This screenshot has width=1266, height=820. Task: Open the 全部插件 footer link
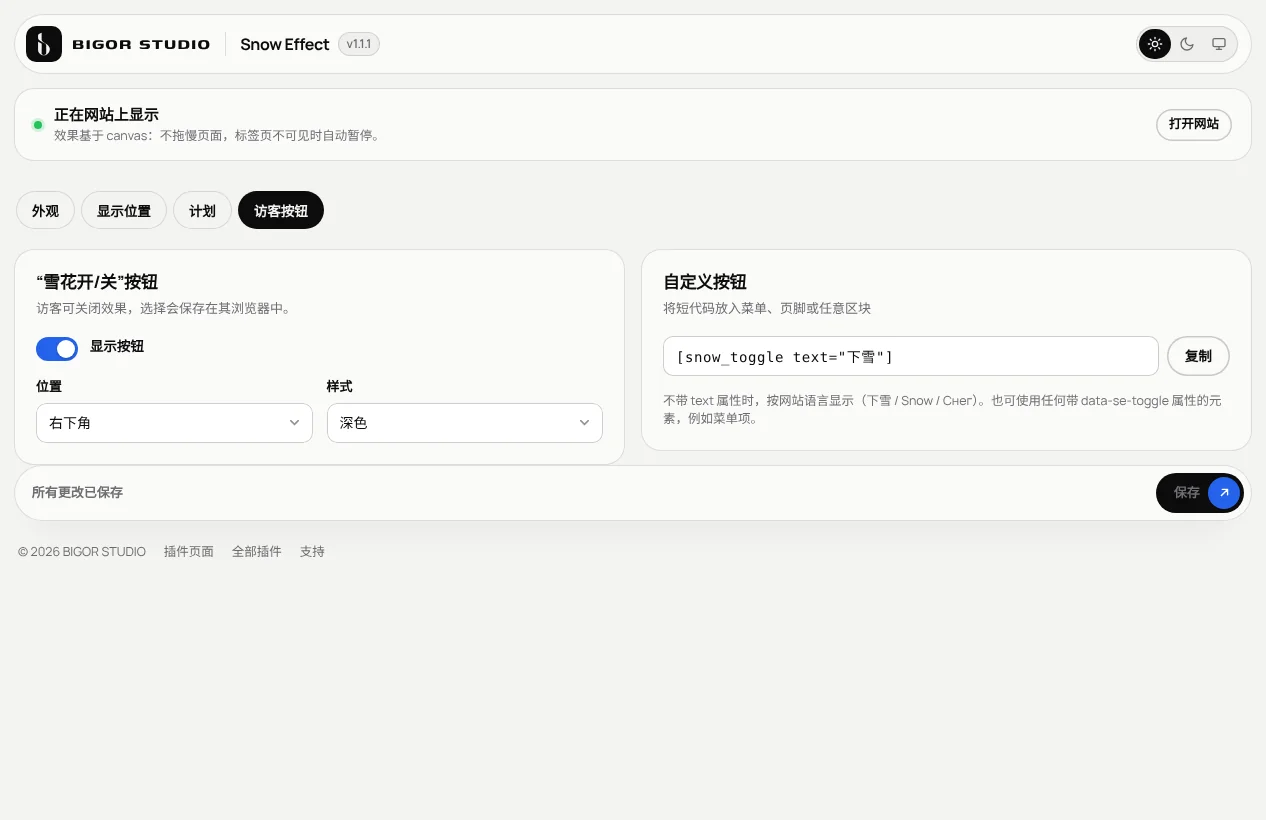click(257, 552)
